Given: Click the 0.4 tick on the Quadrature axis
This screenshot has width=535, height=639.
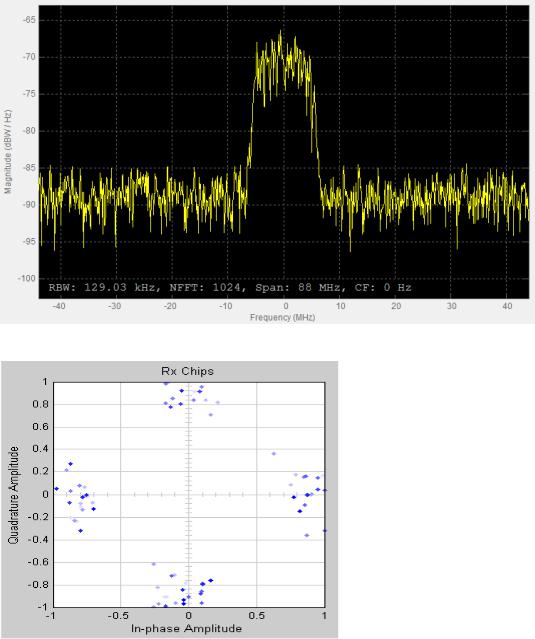Looking at the screenshot, I should coord(40,449).
